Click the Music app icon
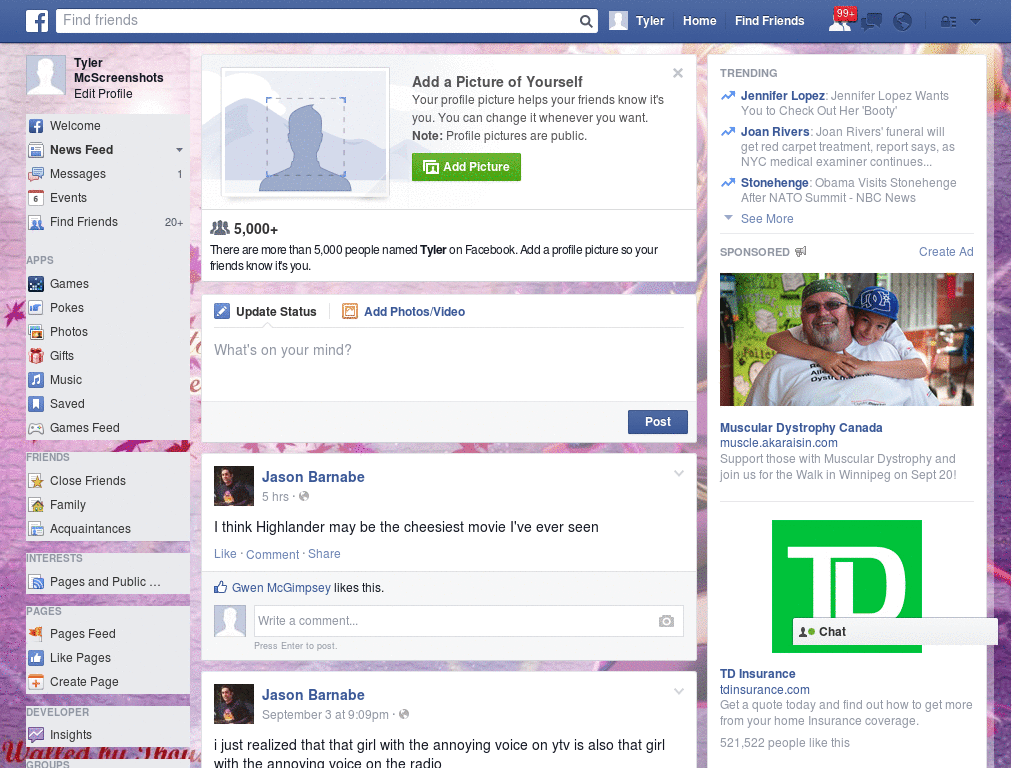The height and width of the screenshot is (768, 1024). coord(36,380)
